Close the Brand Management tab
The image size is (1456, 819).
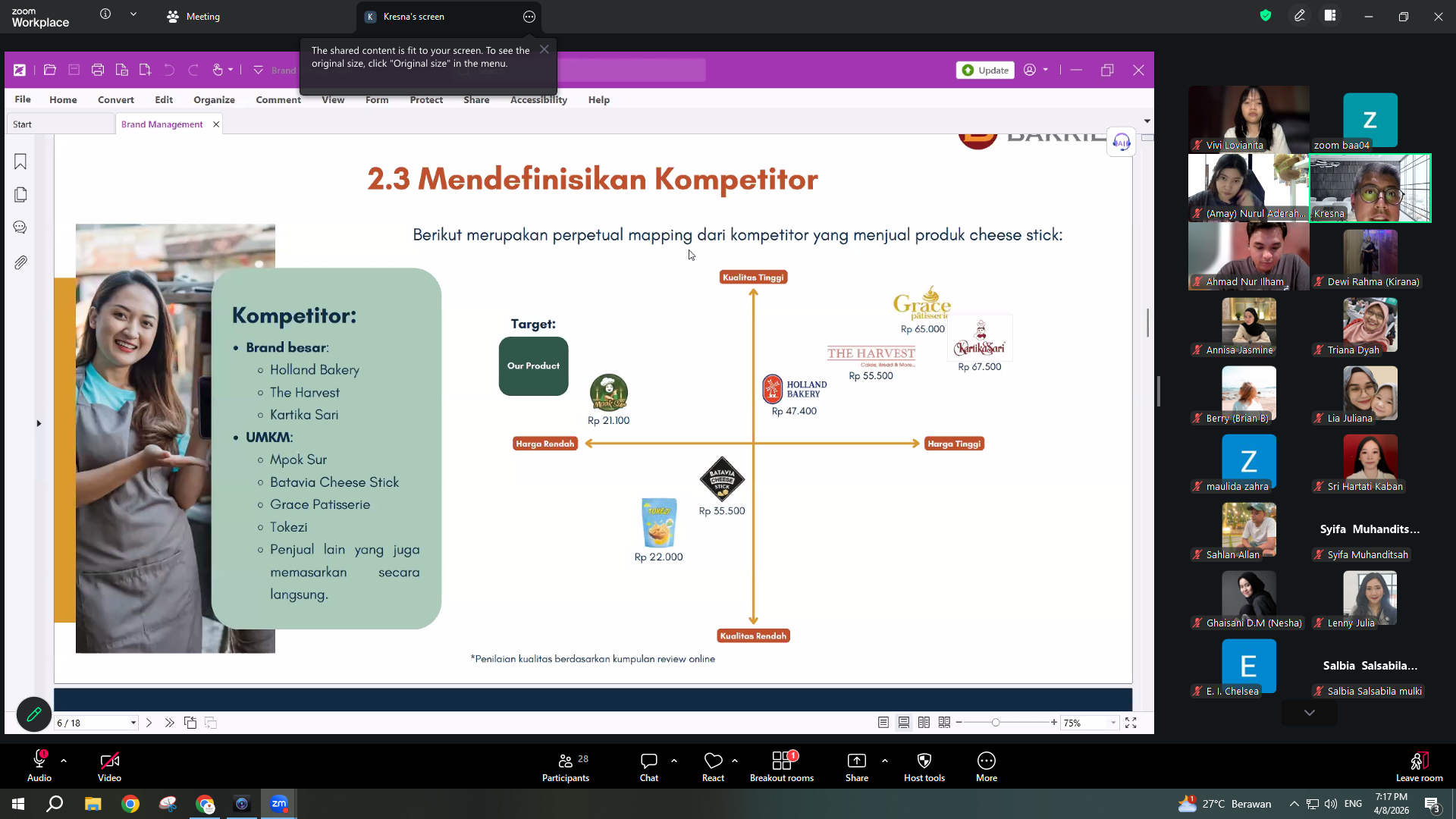coord(216,124)
